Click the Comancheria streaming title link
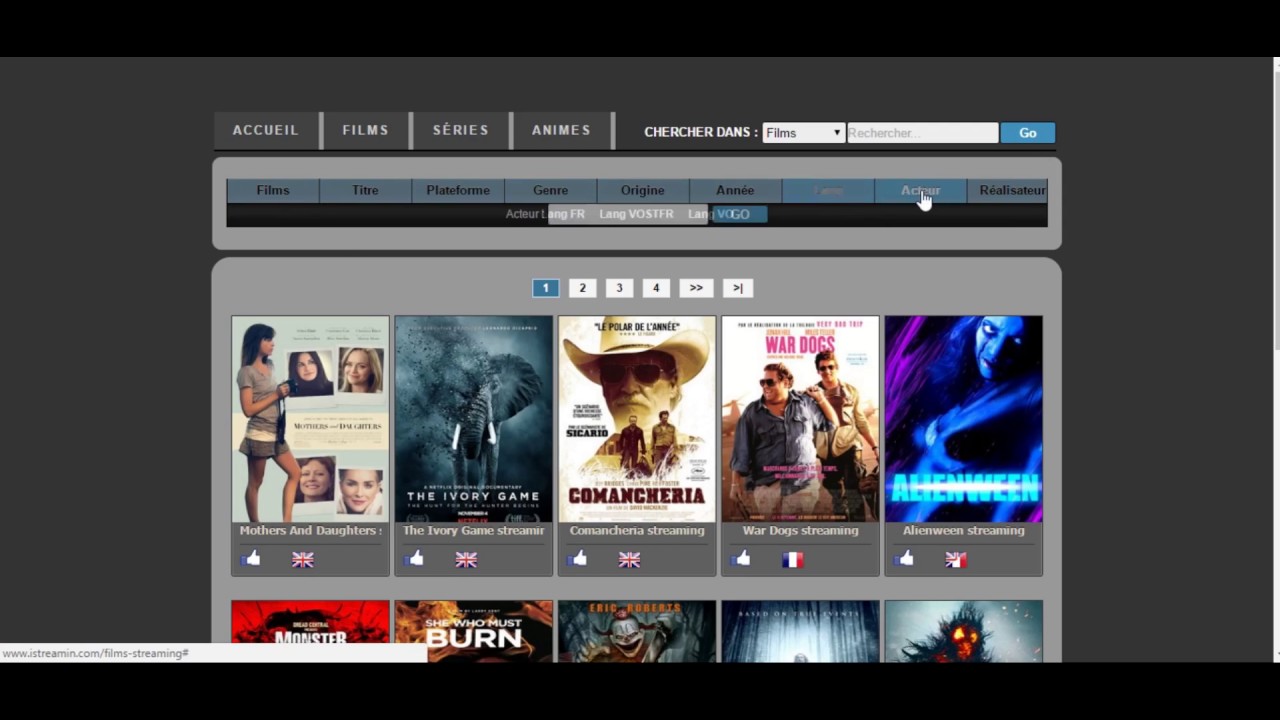The width and height of the screenshot is (1280, 720). tap(637, 531)
